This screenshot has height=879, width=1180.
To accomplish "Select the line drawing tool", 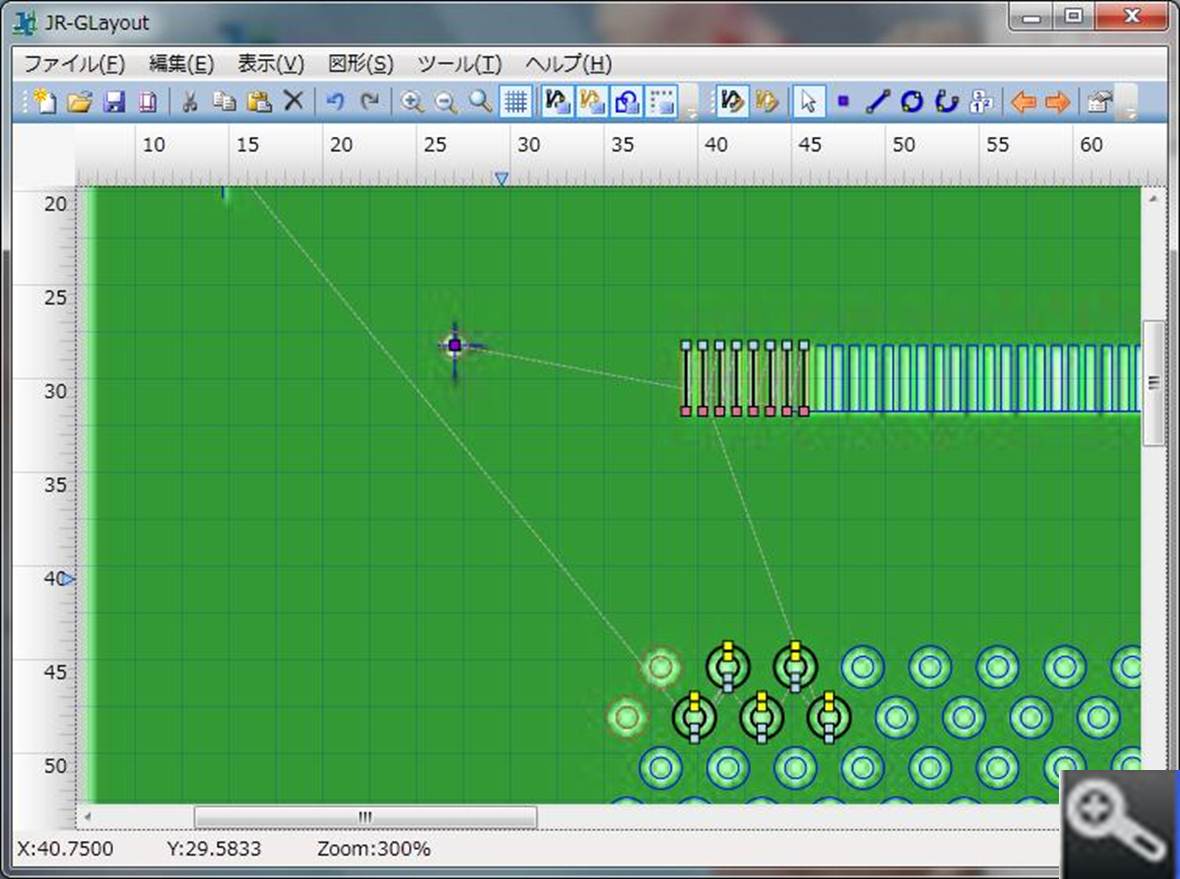I will point(877,101).
